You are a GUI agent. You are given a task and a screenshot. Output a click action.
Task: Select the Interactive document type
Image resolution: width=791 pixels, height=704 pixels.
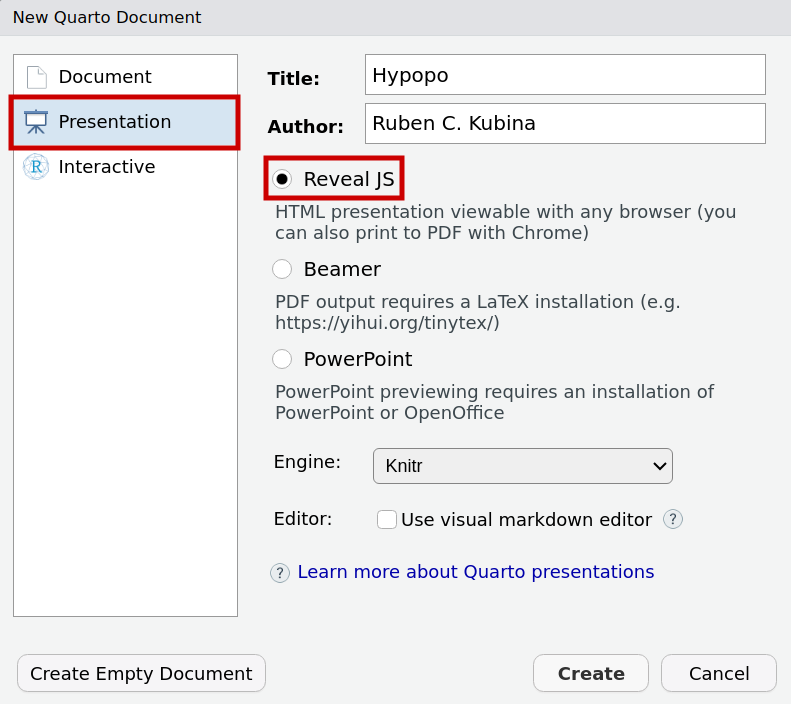tap(106, 167)
